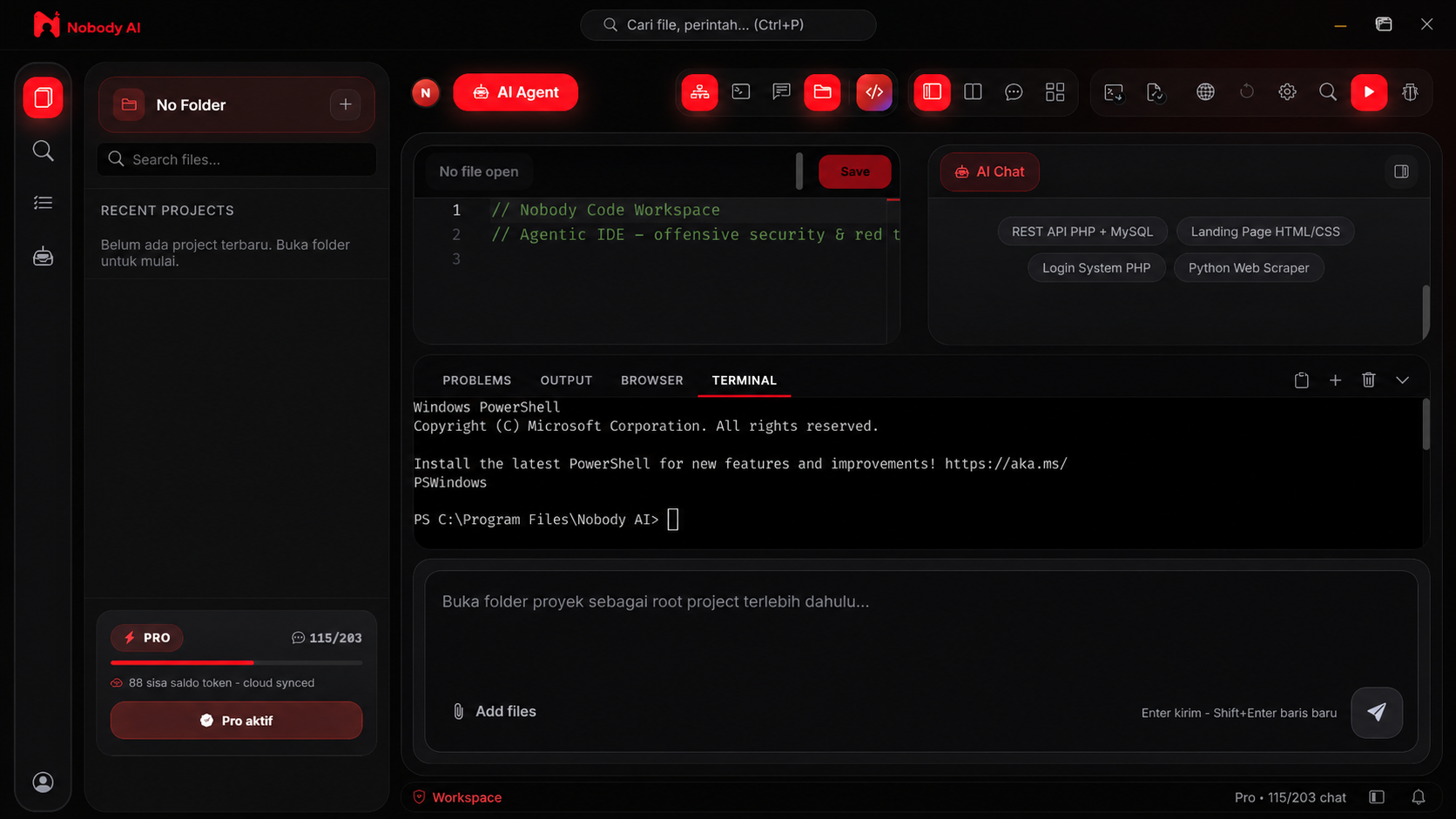
Task: Click the AI Chat button
Action: (989, 171)
